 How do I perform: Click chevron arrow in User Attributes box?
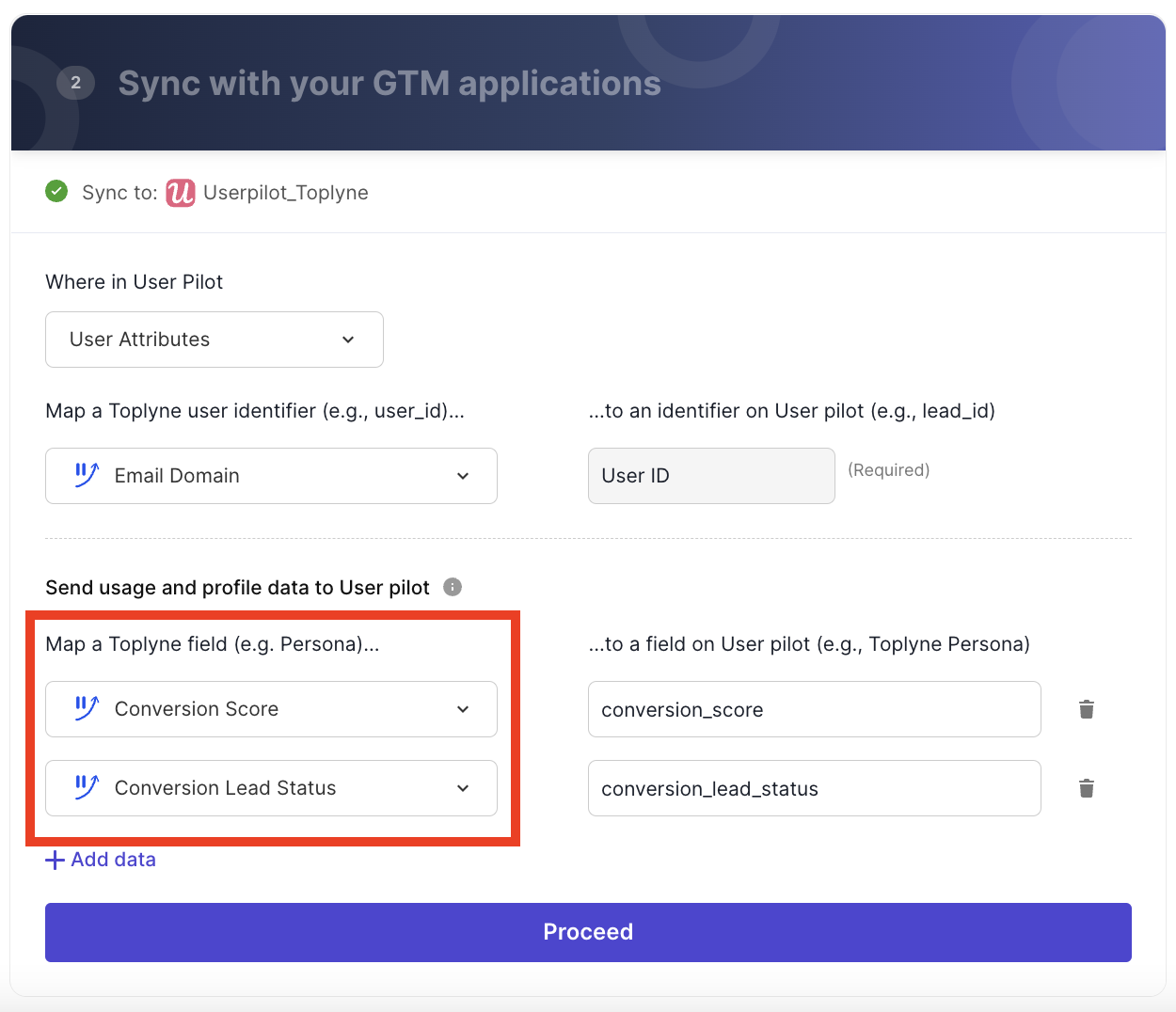(x=348, y=340)
